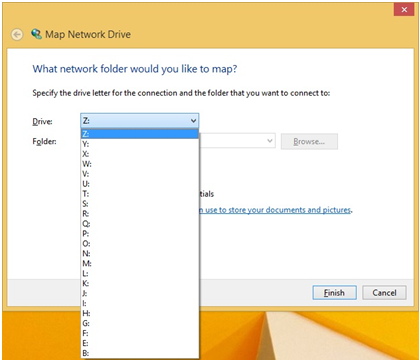Set drive letter to E:
This screenshot has height=361, width=419.
pos(140,343)
